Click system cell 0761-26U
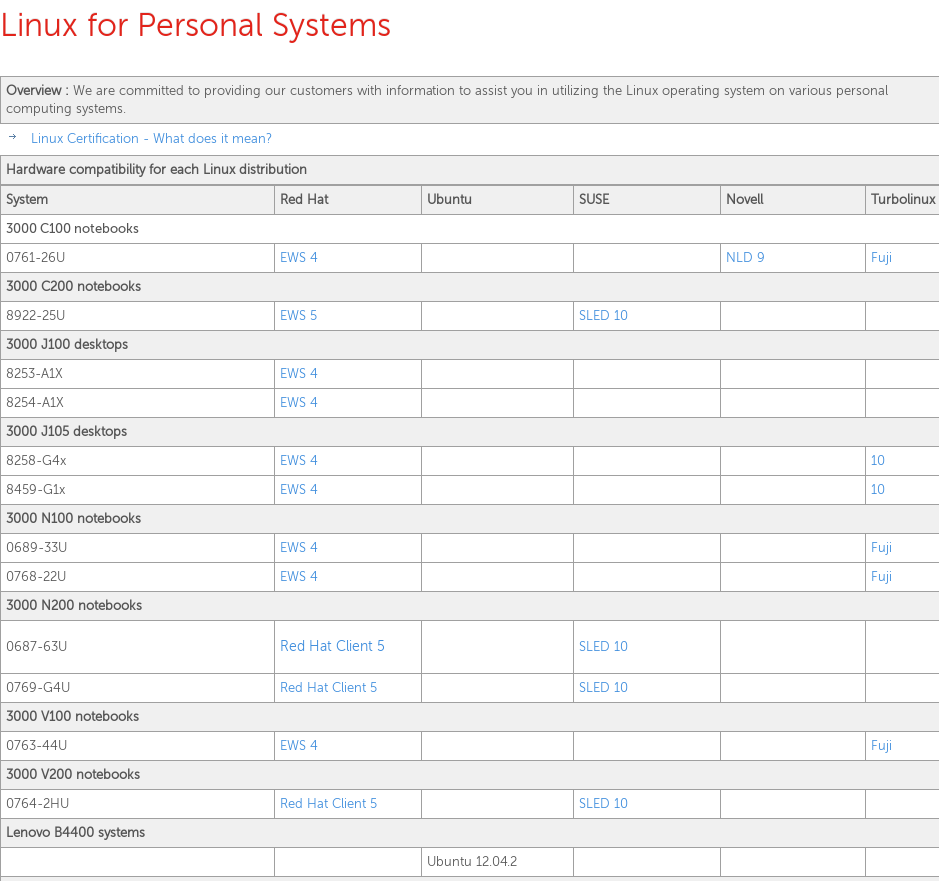939x881 pixels. pyautogui.click(x=137, y=258)
